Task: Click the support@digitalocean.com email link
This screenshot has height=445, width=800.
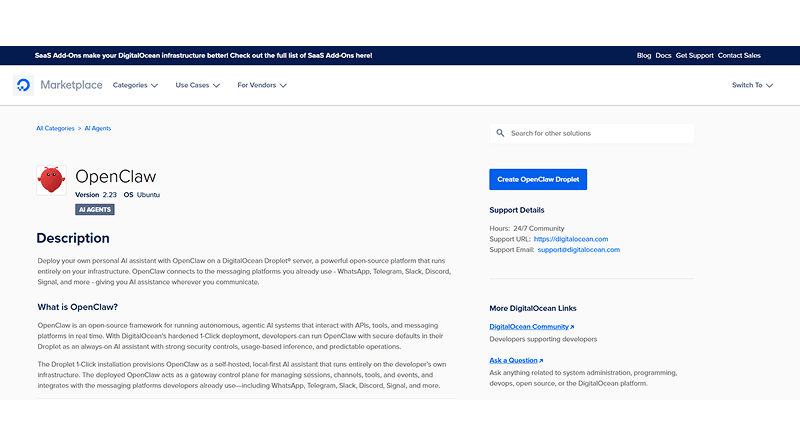Action: pos(579,250)
